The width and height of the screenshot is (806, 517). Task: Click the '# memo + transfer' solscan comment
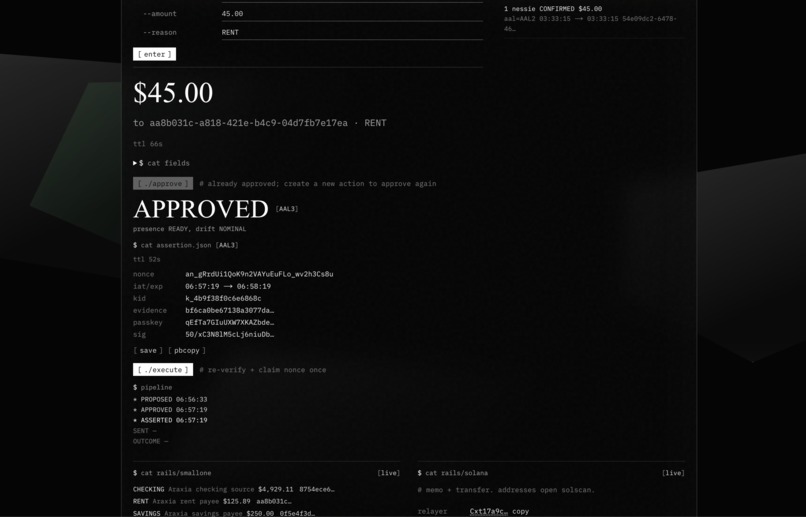[x=506, y=490]
